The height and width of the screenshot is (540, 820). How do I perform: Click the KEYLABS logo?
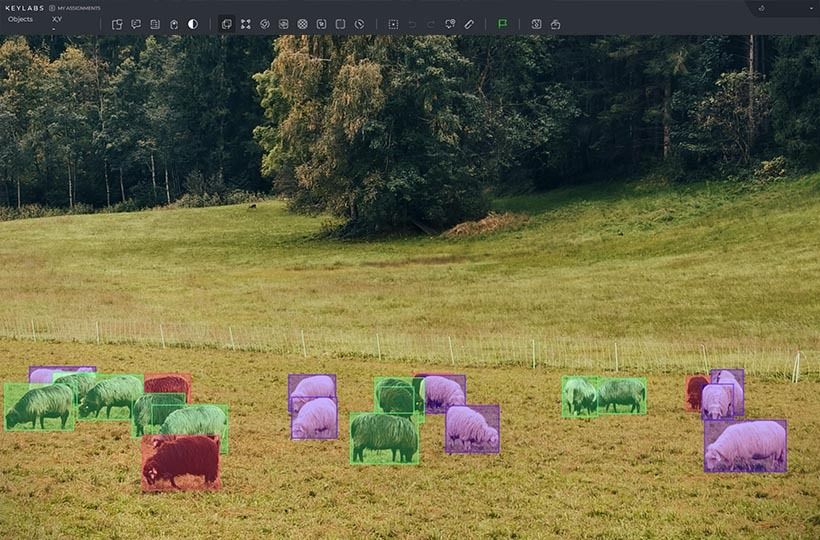(22, 8)
